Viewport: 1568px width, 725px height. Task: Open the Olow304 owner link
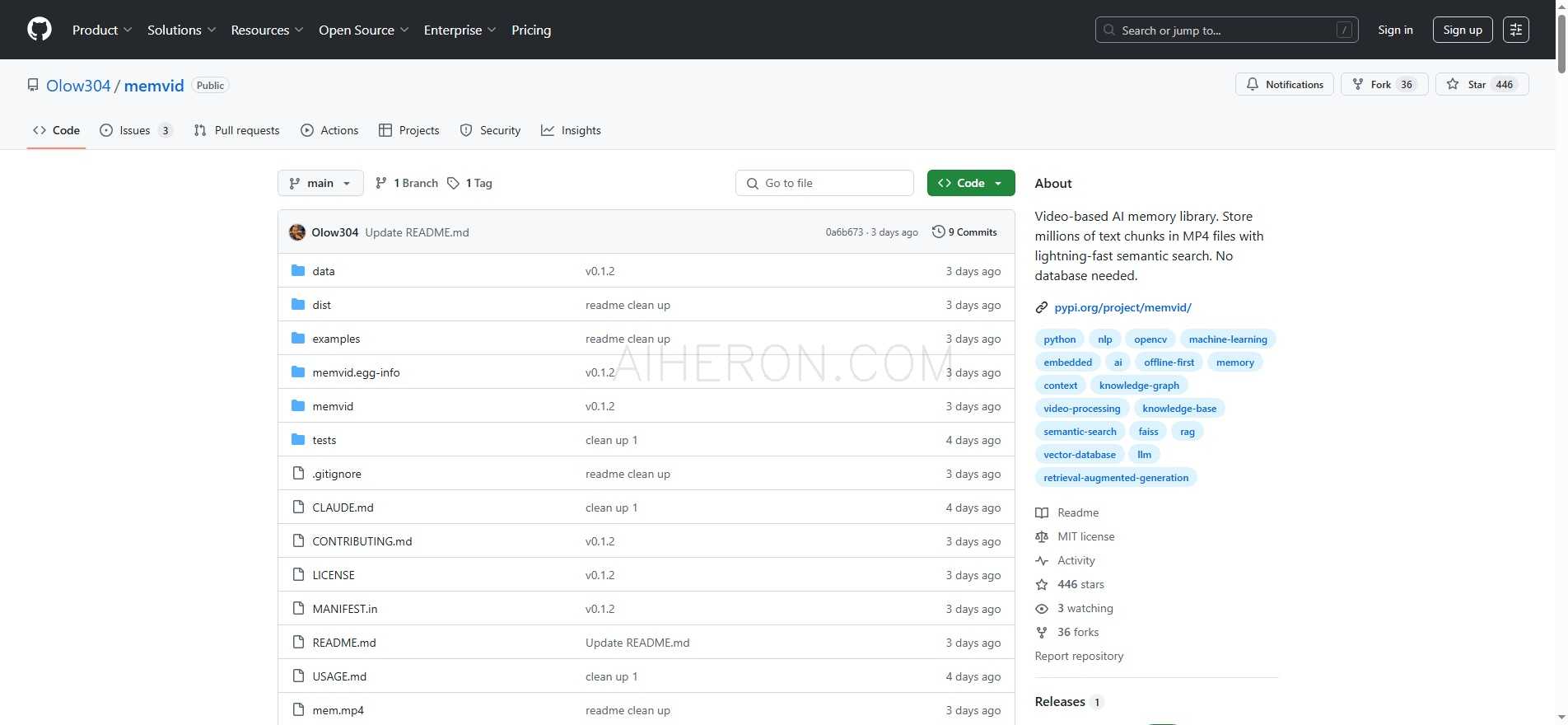point(78,86)
